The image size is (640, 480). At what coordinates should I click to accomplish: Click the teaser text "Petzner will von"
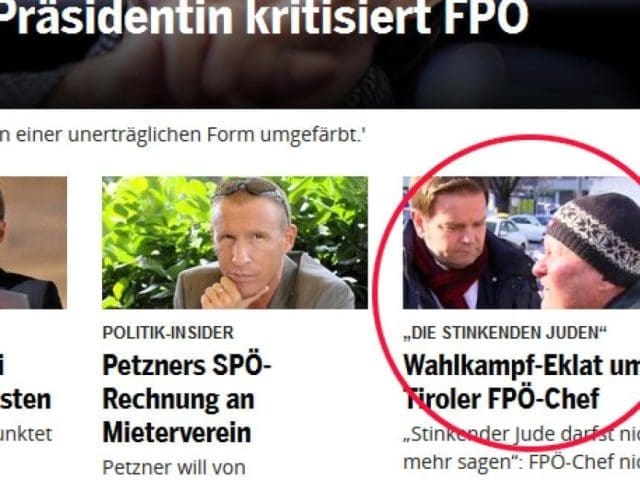point(174,468)
